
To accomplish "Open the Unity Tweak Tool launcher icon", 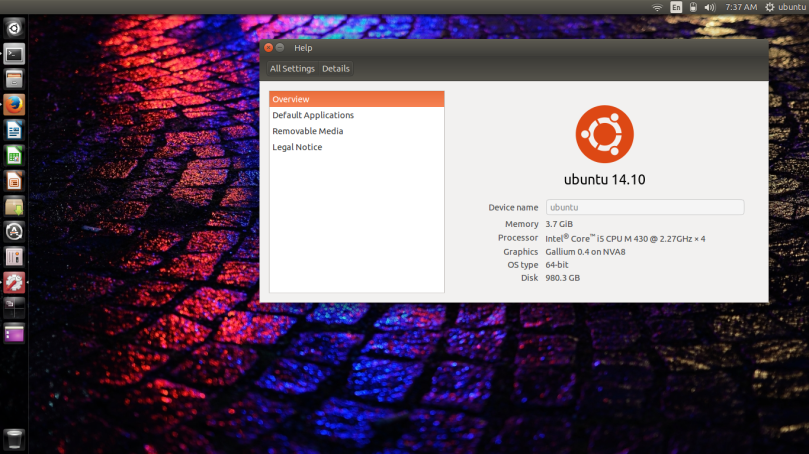I will tap(14, 257).
